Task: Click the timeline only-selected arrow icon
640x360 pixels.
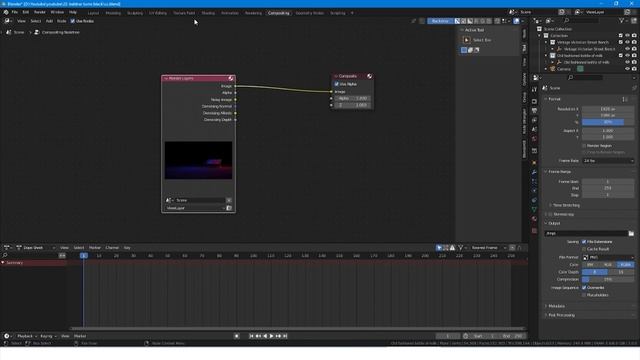Action: [x=439, y=248]
